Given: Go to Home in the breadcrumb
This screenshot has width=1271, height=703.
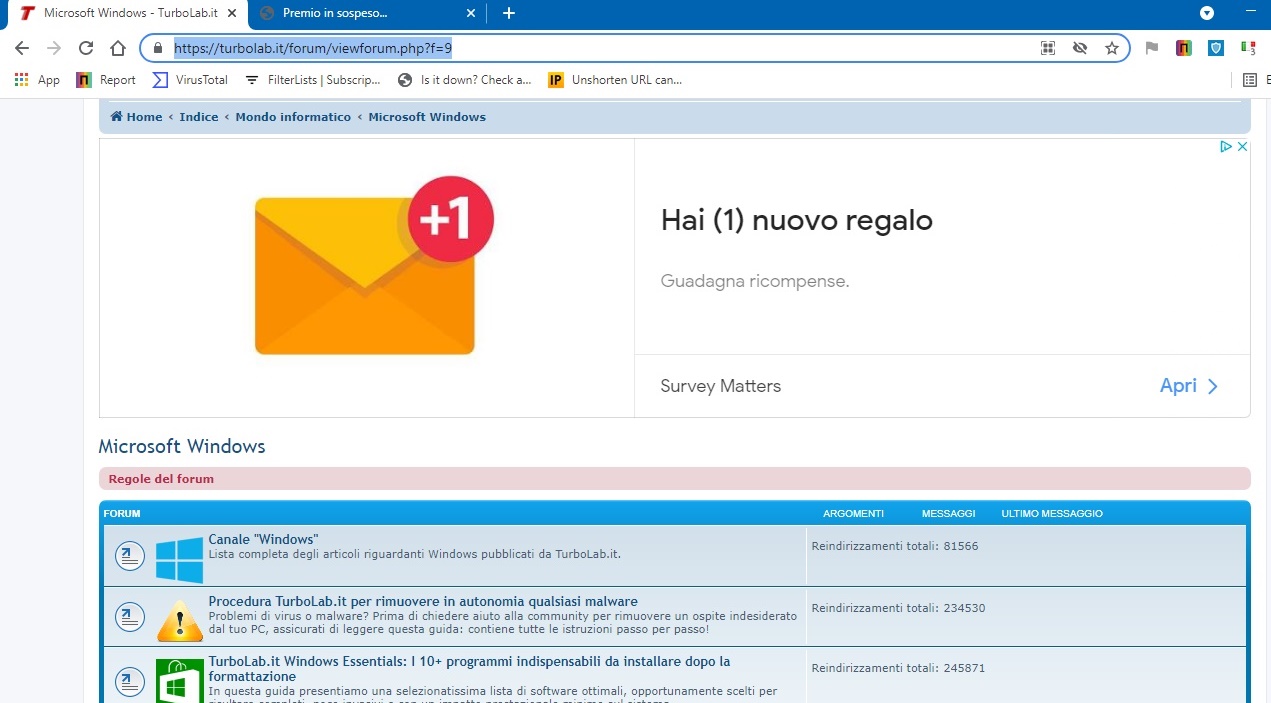Looking at the screenshot, I should [x=136, y=117].
